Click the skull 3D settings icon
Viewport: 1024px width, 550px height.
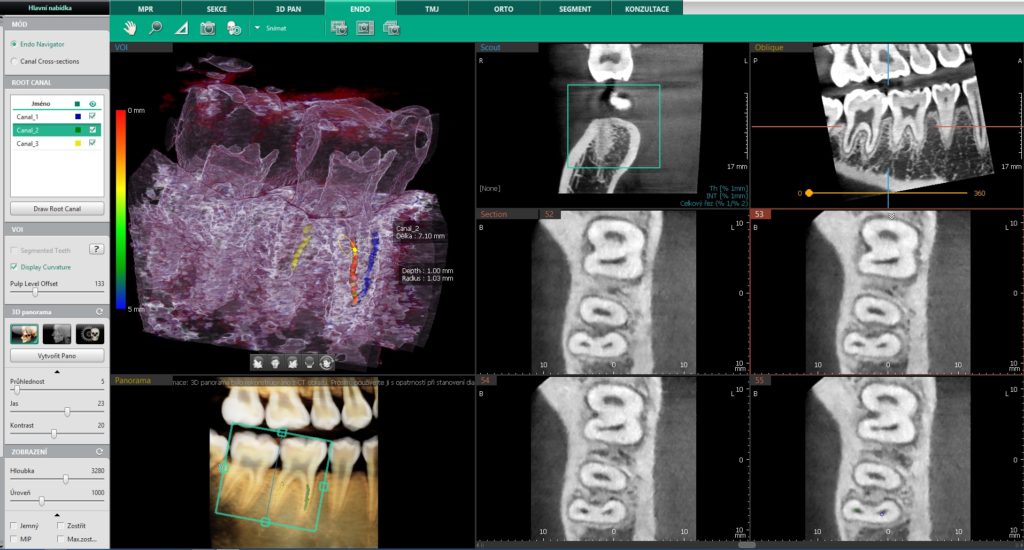point(233,28)
